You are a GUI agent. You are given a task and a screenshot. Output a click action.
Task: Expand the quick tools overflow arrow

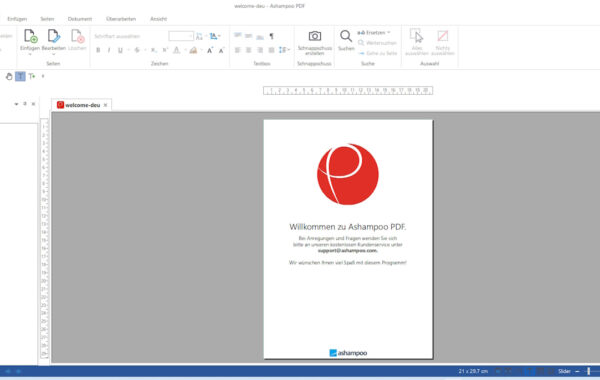tap(43, 77)
